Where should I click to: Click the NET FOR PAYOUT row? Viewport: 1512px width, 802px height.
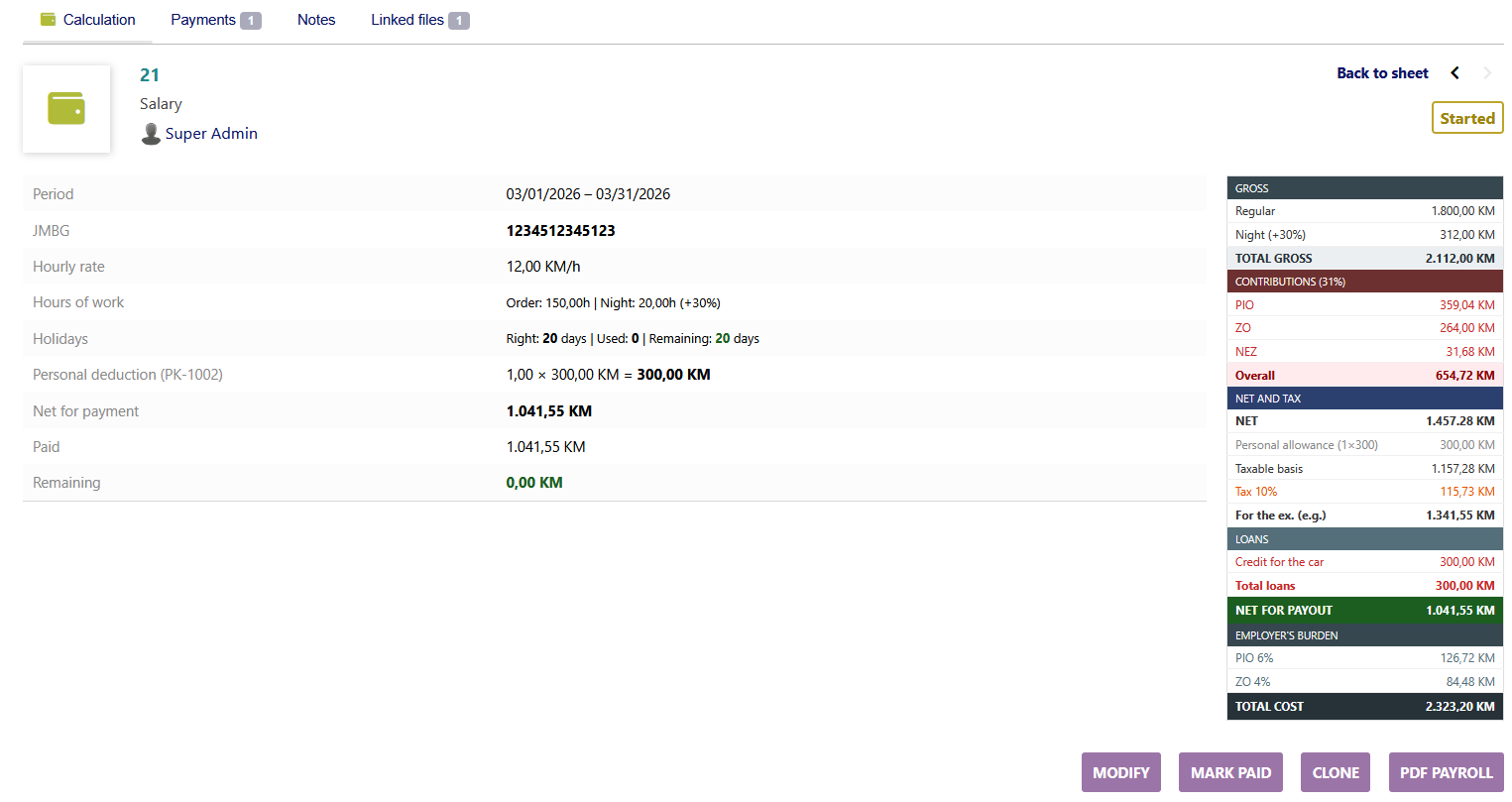coord(1365,611)
